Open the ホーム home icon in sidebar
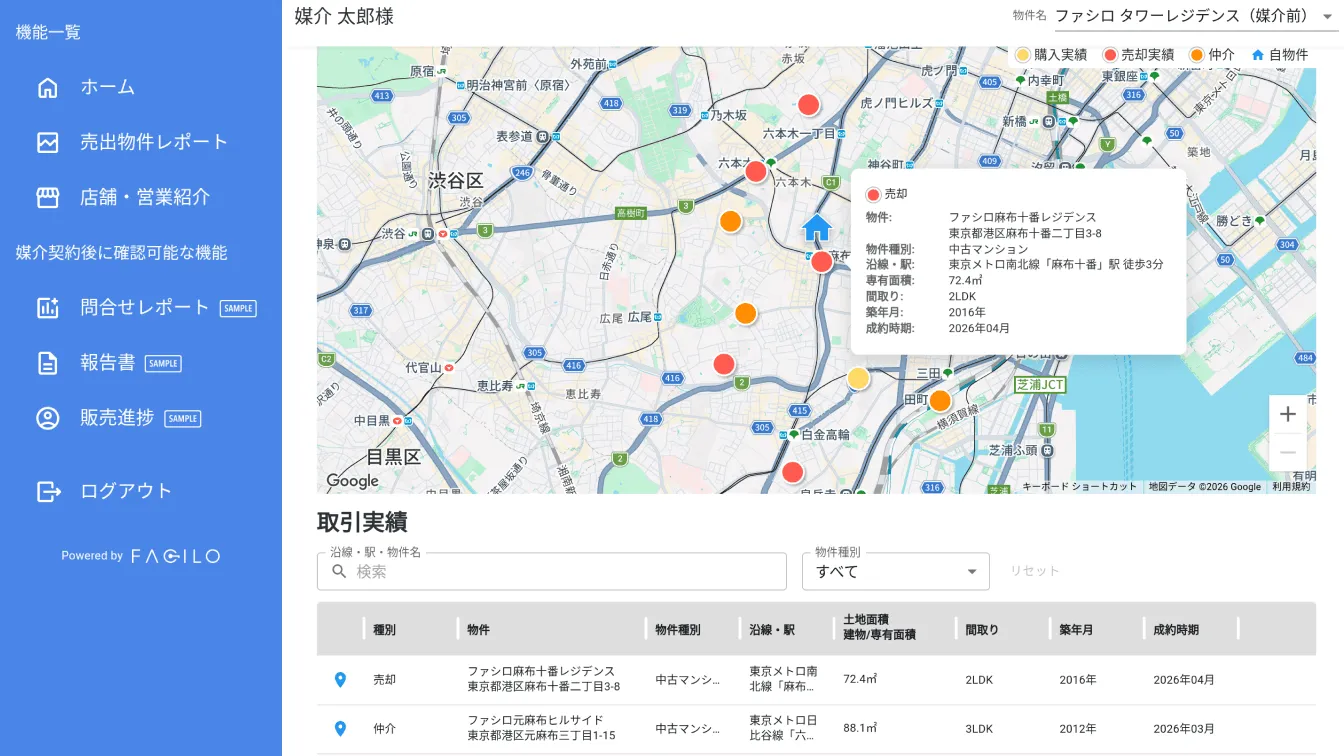This screenshot has height=756, width=1344. click(47, 87)
